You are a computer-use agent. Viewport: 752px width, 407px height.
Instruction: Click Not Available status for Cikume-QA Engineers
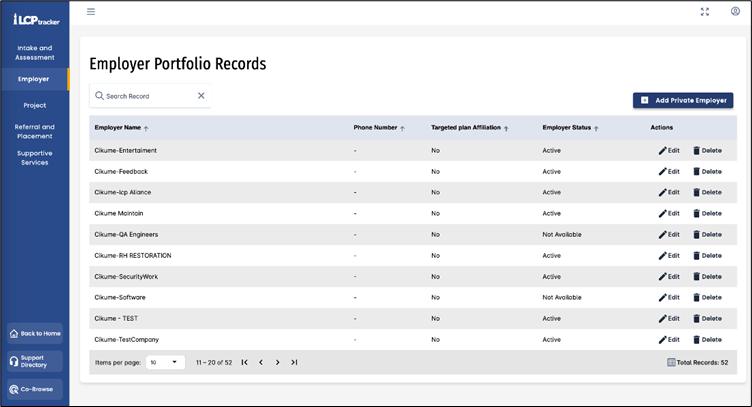[562, 234]
